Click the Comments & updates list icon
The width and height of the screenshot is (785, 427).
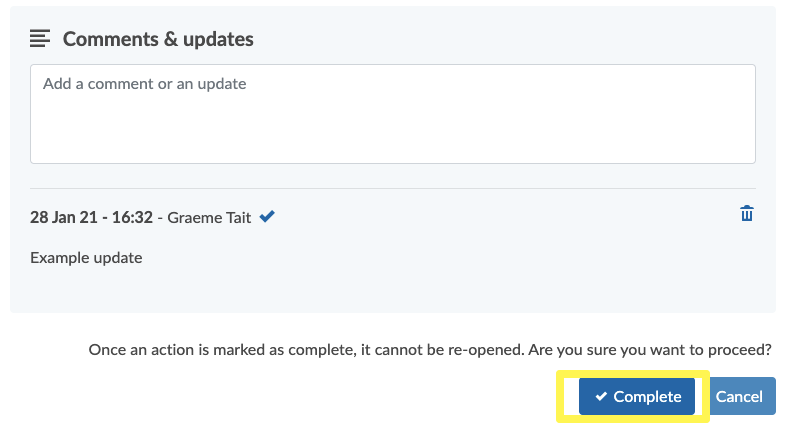(40, 38)
